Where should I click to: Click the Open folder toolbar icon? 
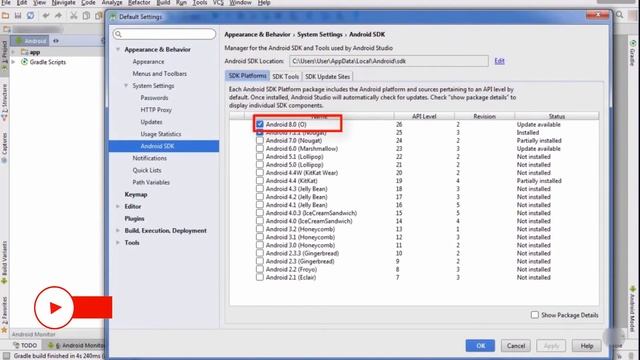[x=5, y=16]
